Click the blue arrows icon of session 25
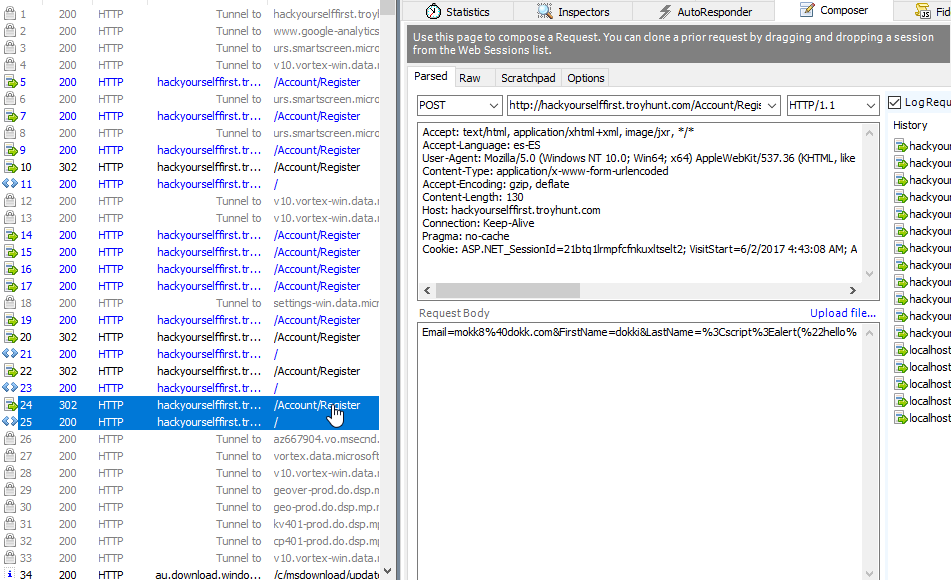Viewport: 951px width, 580px height. [x=10, y=421]
